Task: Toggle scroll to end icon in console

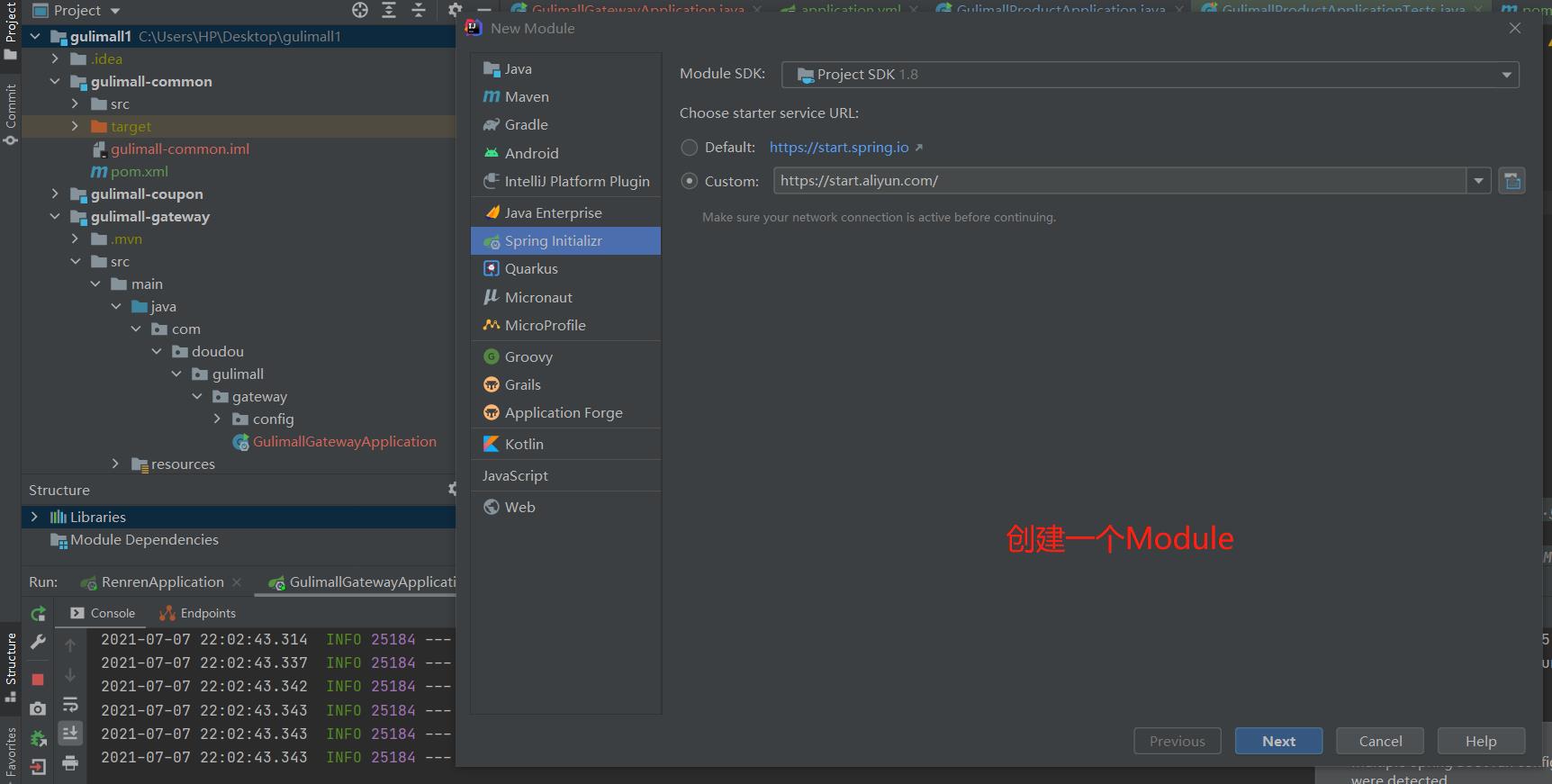Action: (x=70, y=734)
